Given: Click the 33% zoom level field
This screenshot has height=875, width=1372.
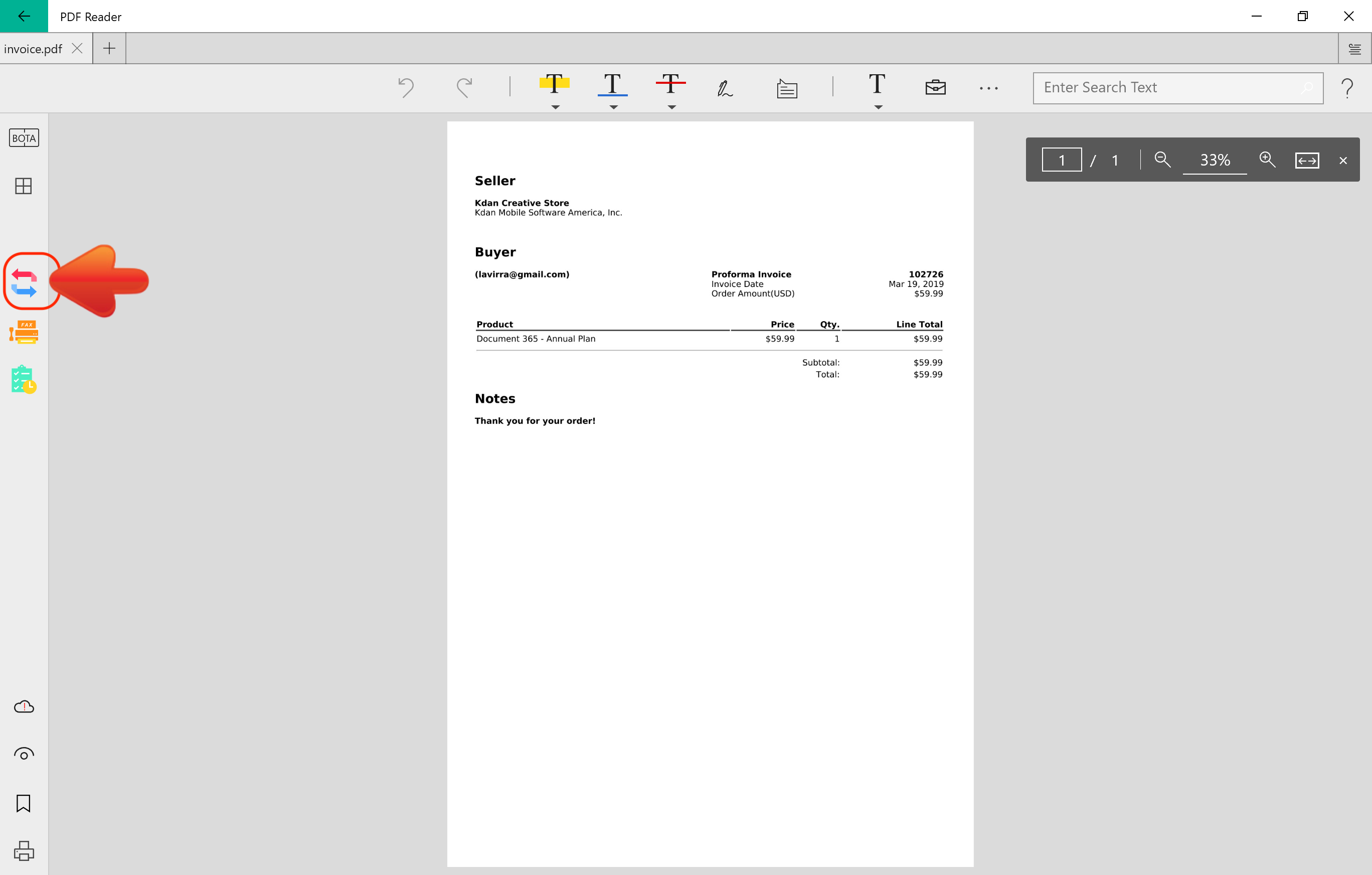Looking at the screenshot, I should pyautogui.click(x=1215, y=160).
